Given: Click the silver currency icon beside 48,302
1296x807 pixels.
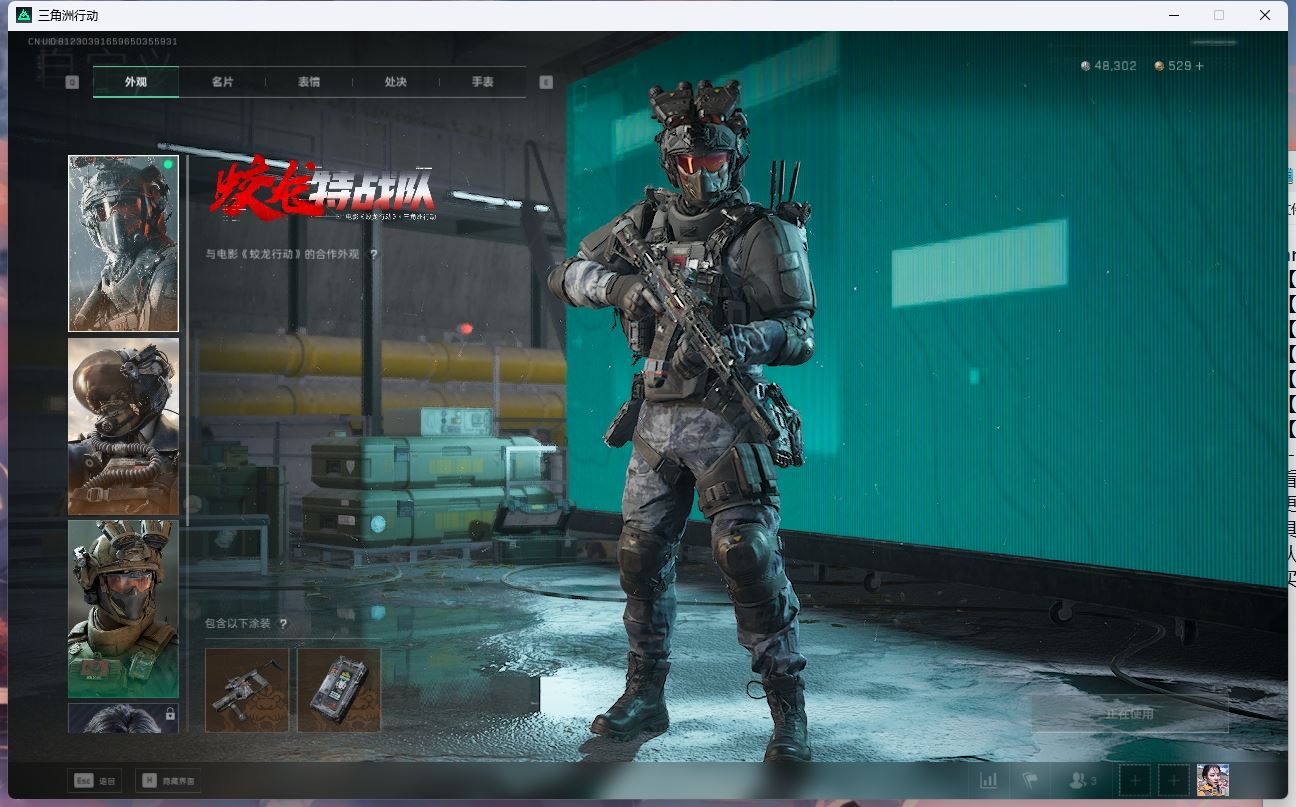Looking at the screenshot, I should click(1086, 66).
